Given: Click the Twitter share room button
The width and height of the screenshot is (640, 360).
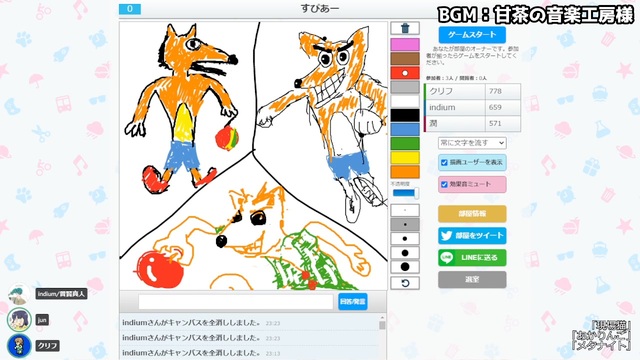Looking at the screenshot, I should pyautogui.click(x=472, y=236).
